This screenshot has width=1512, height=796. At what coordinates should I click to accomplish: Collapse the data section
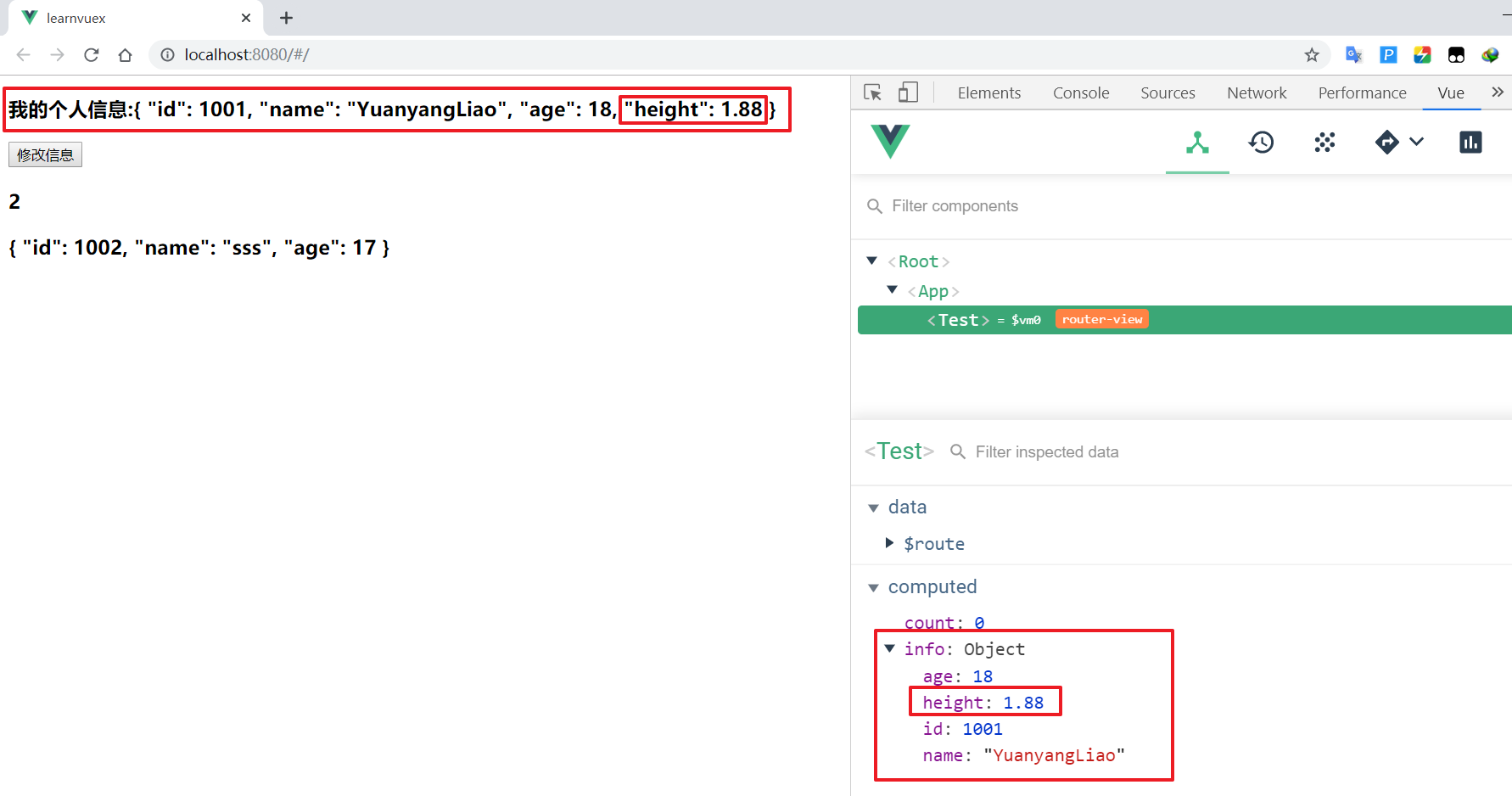(x=873, y=507)
